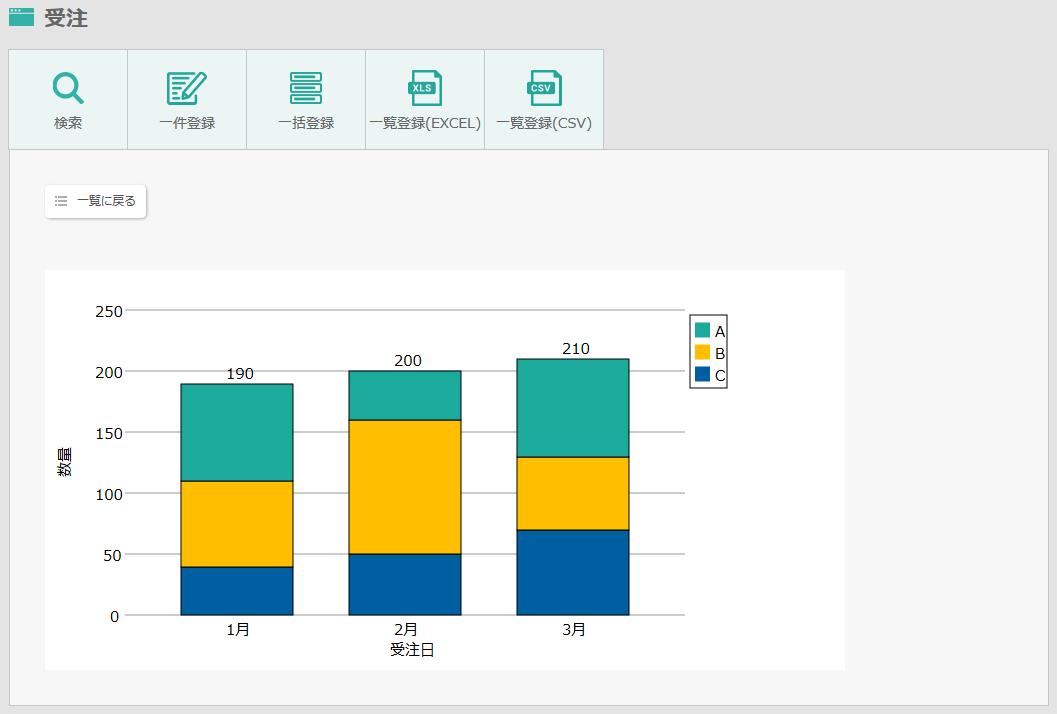Click the 250 y-axis value
This screenshot has height=714, width=1057.
click(109, 311)
